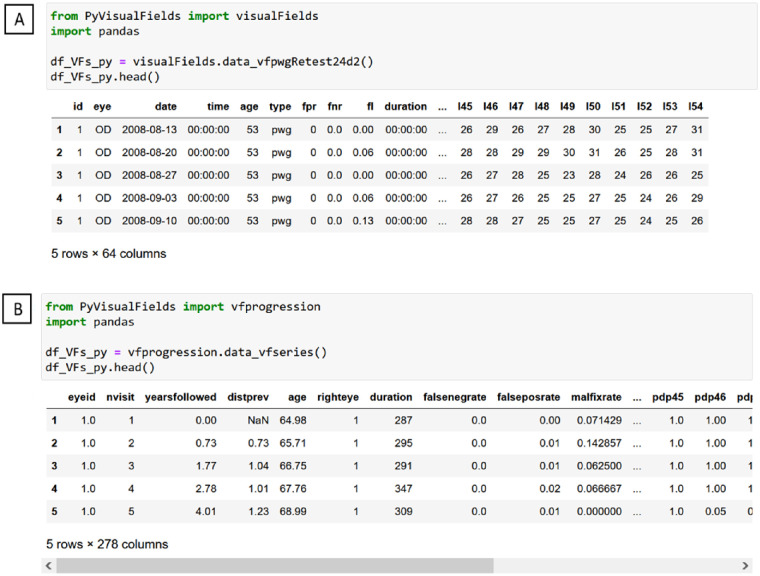The height and width of the screenshot is (576, 760).
Task: Click the 'l54' column header
Action: click(x=696, y=107)
